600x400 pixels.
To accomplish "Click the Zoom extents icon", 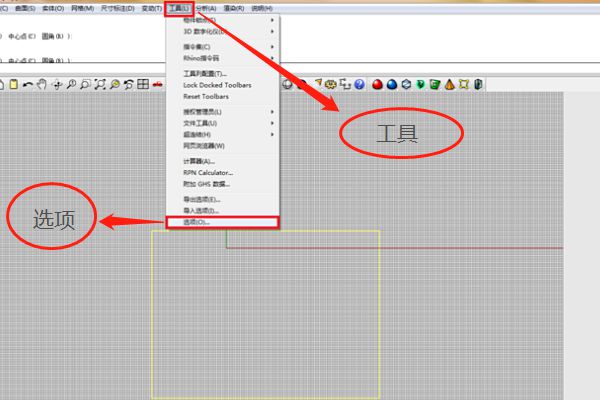I will 100,84.
